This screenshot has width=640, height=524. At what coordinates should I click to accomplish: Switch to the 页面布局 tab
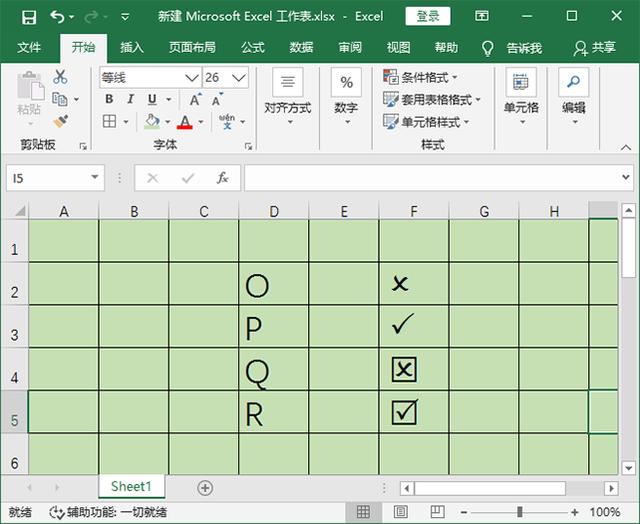(x=192, y=48)
